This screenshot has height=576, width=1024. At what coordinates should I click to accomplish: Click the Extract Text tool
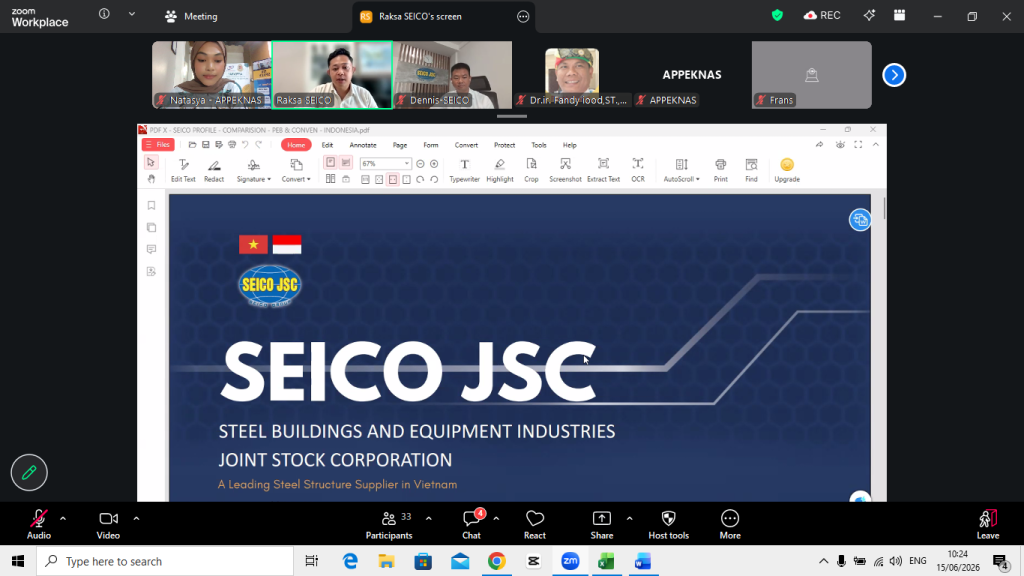tap(603, 170)
